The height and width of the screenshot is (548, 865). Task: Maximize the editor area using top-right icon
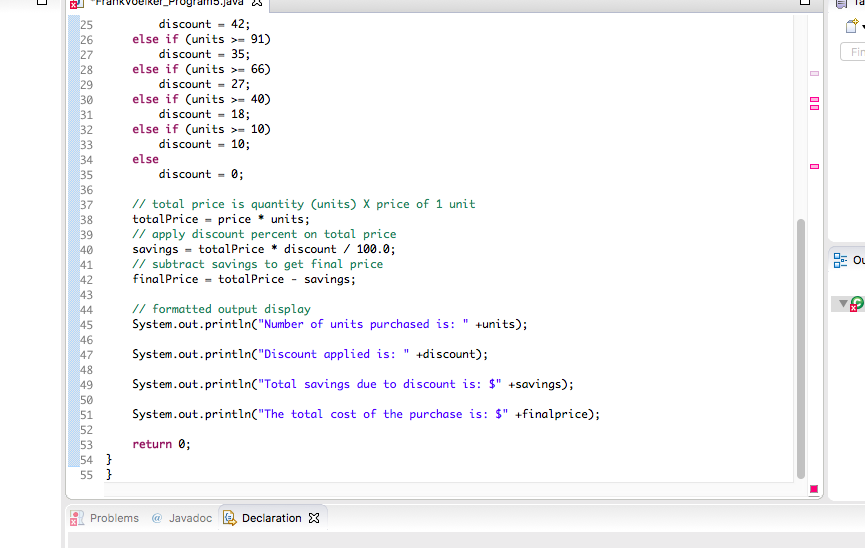806,3
